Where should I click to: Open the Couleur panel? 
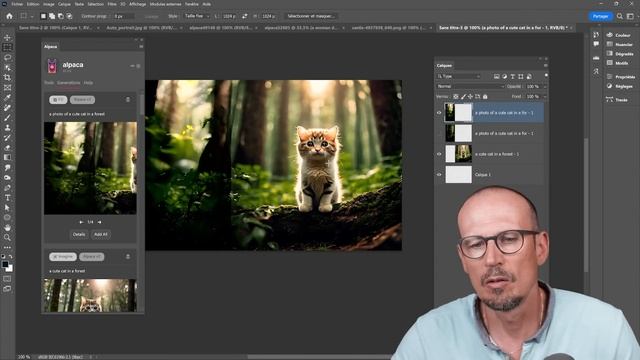[619, 35]
